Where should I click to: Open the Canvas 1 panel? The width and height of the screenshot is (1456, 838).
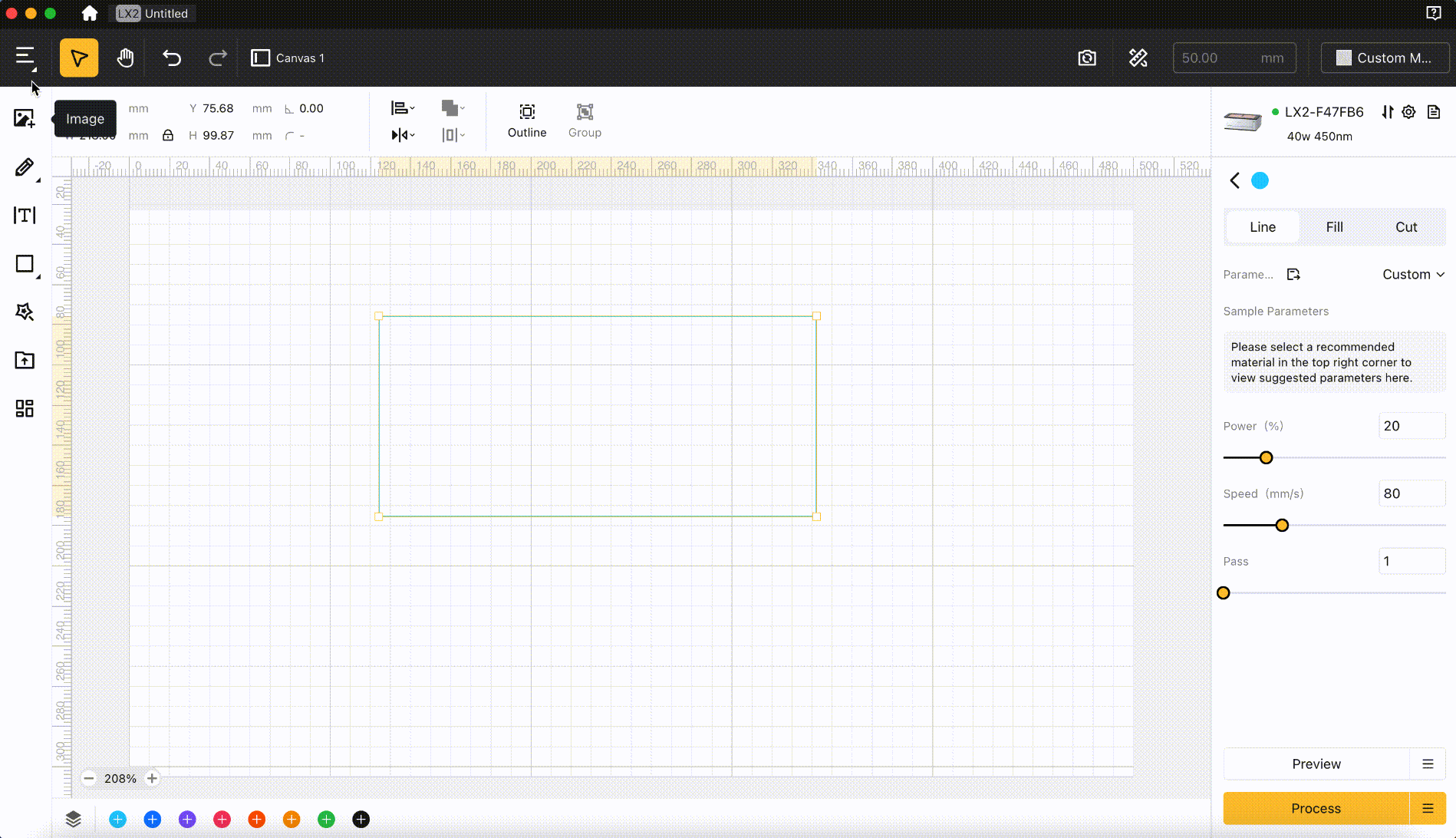pyautogui.click(x=288, y=58)
